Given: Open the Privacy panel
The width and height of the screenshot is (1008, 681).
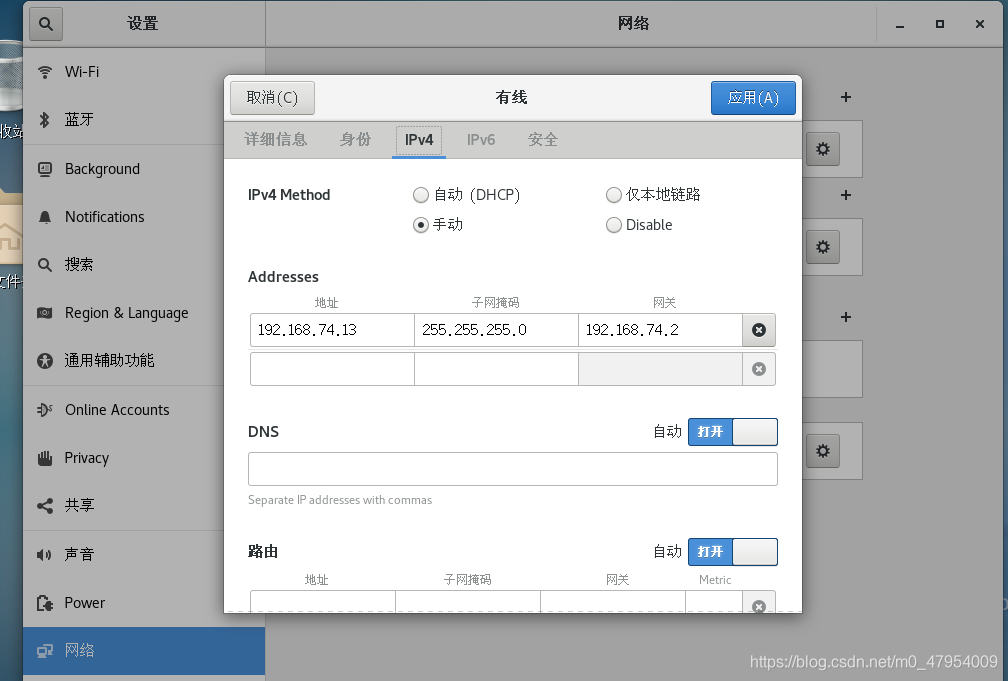Looking at the screenshot, I should tap(144, 458).
